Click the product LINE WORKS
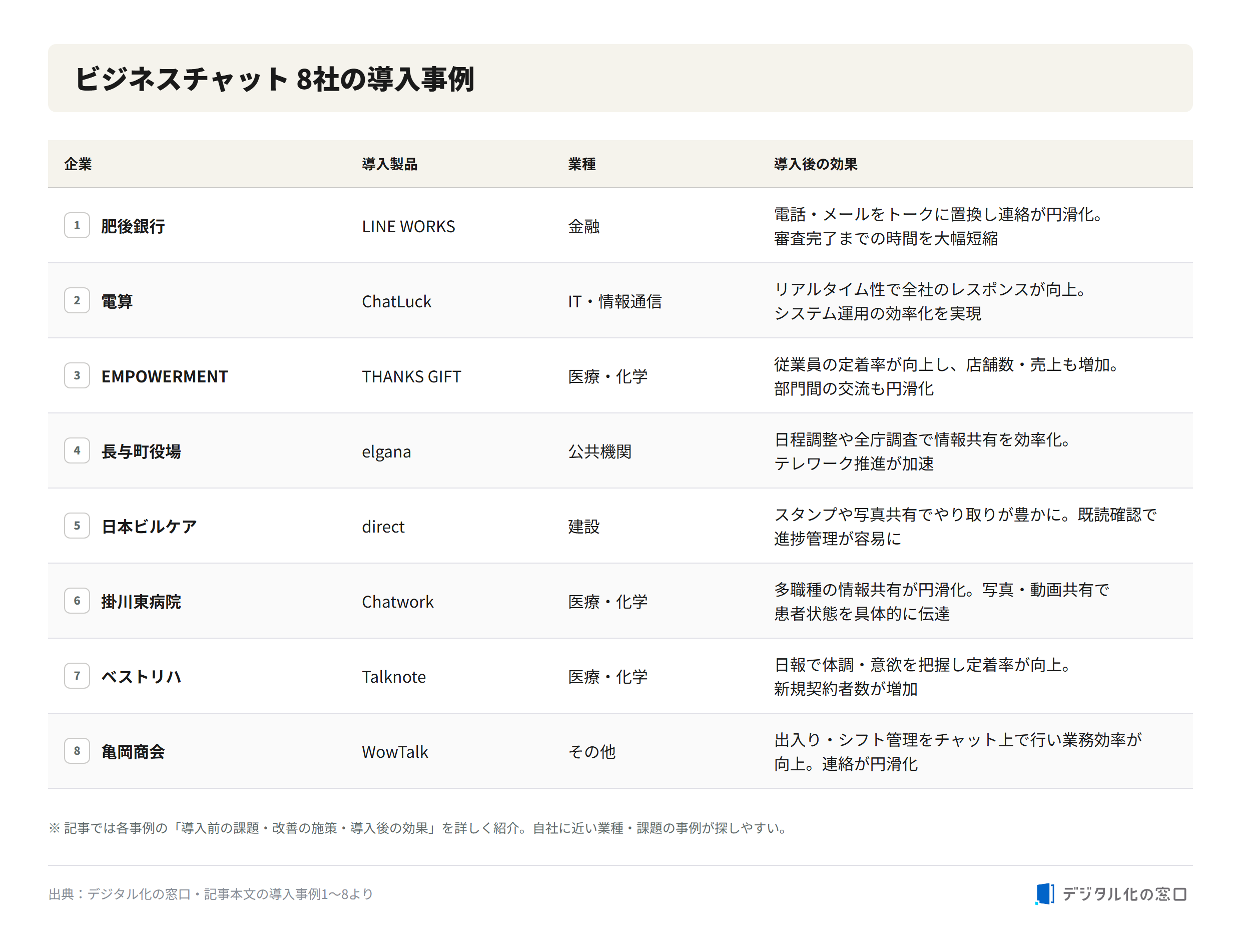This screenshot has width=1241, height=952. [x=408, y=226]
